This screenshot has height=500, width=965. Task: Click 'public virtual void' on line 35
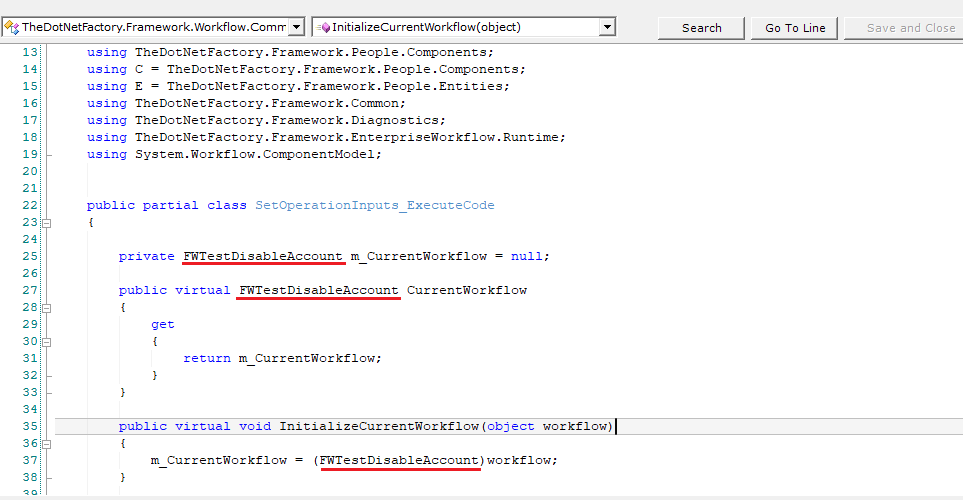coord(194,426)
